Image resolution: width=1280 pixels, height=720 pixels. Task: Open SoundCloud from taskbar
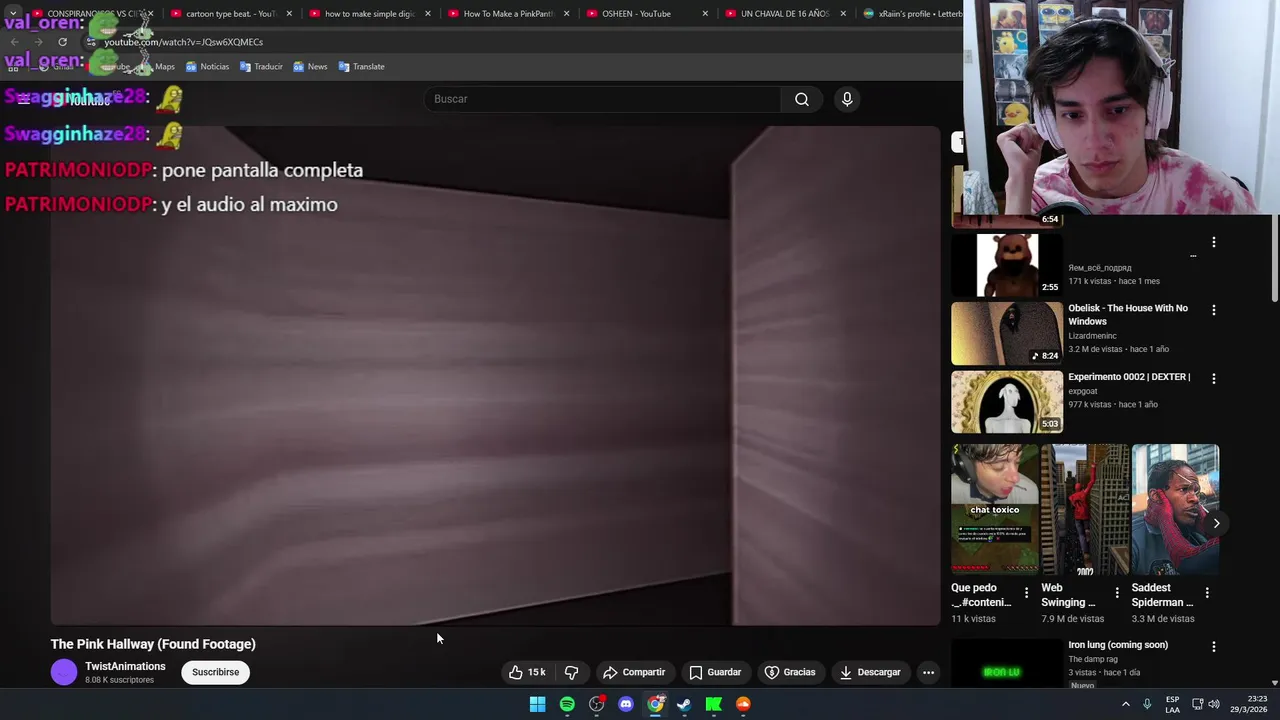coord(743,704)
